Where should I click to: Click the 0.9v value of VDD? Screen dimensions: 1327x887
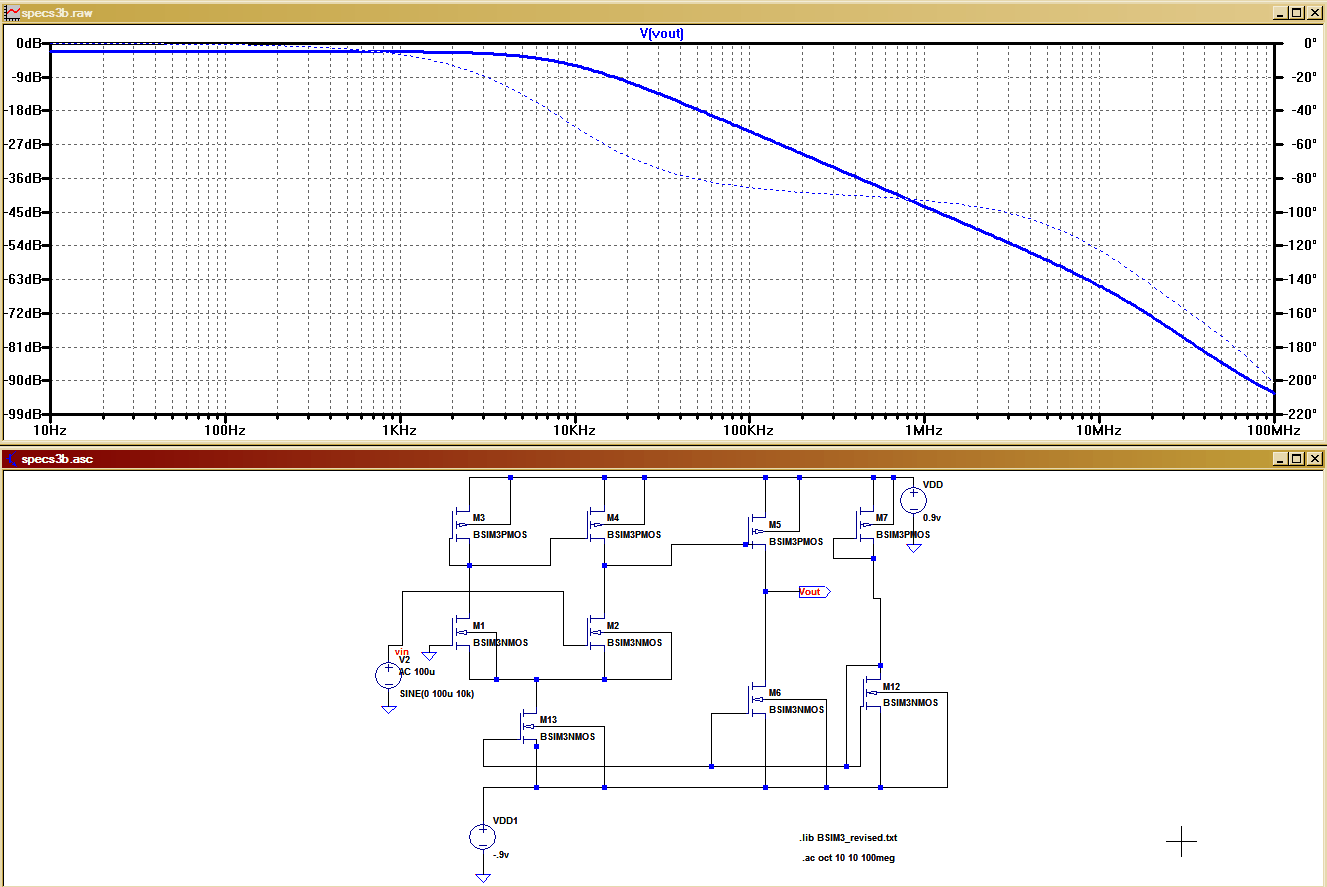point(932,518)
